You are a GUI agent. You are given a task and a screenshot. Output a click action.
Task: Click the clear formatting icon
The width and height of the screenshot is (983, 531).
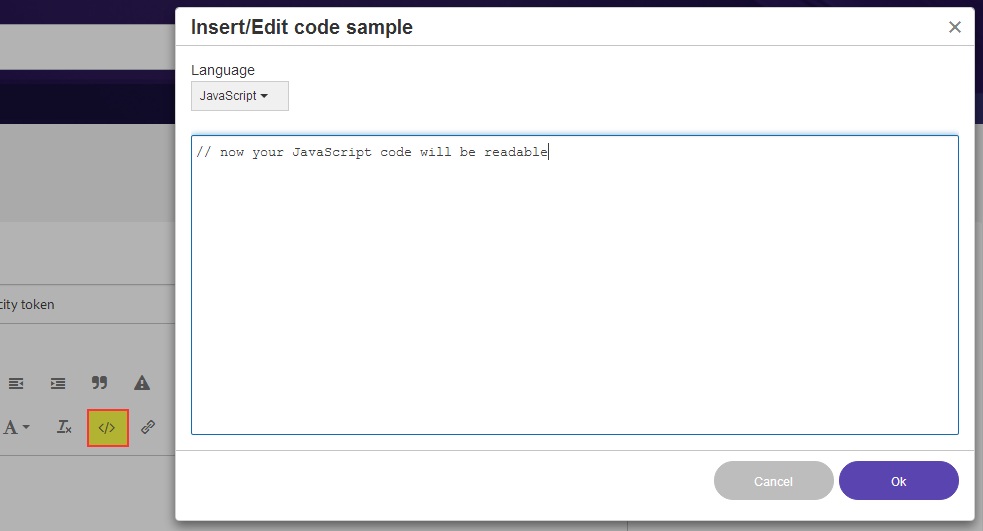64,427
